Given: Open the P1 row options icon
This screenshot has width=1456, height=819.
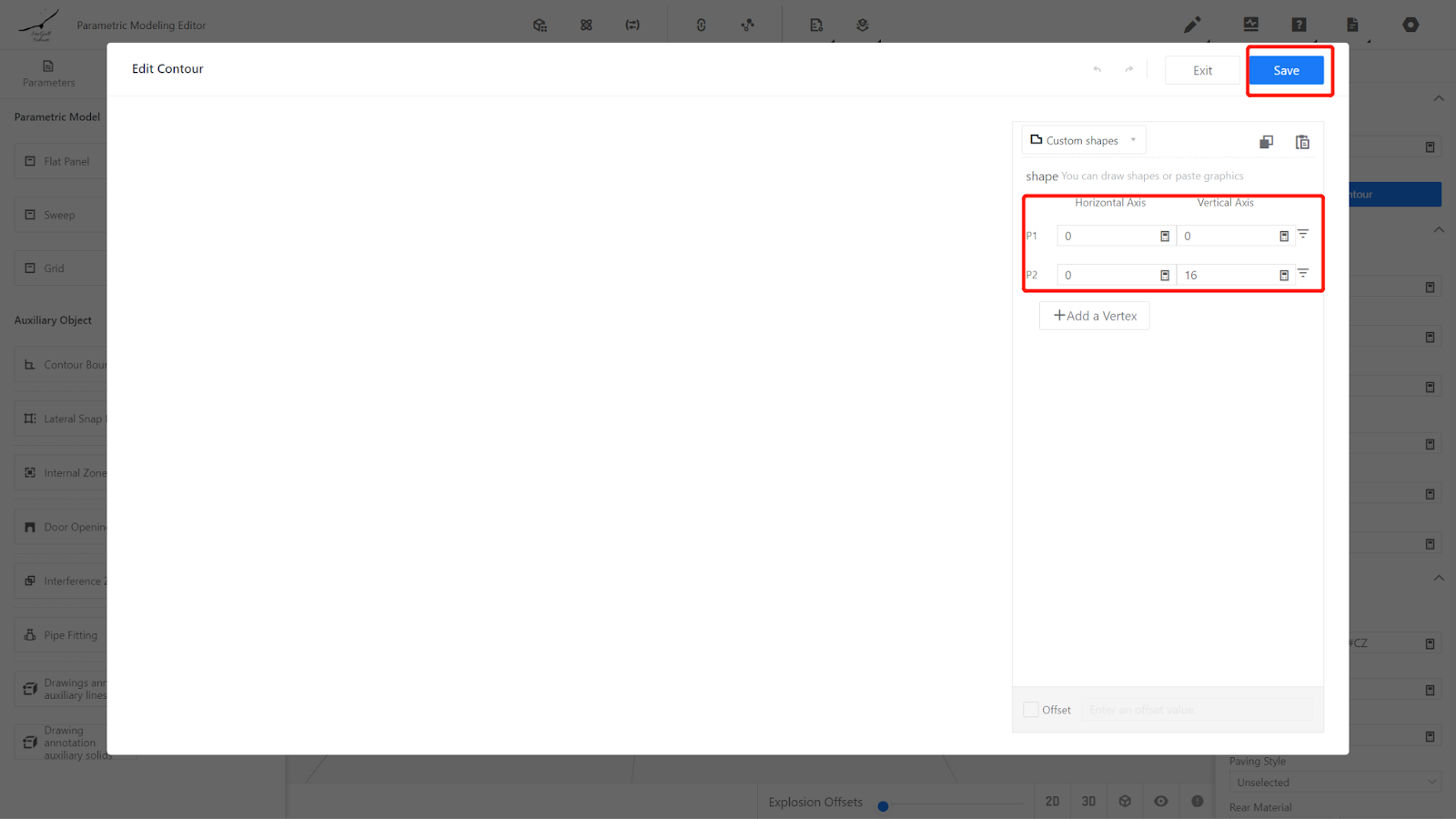Looking at the screenshot, I should tap(1303, 234).
